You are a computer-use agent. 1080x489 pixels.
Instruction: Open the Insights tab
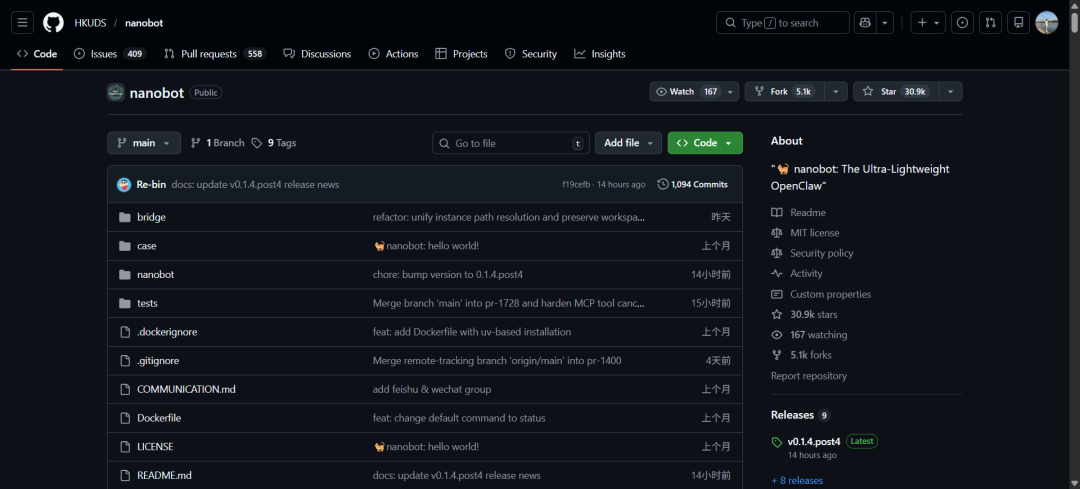click(600, 54)
